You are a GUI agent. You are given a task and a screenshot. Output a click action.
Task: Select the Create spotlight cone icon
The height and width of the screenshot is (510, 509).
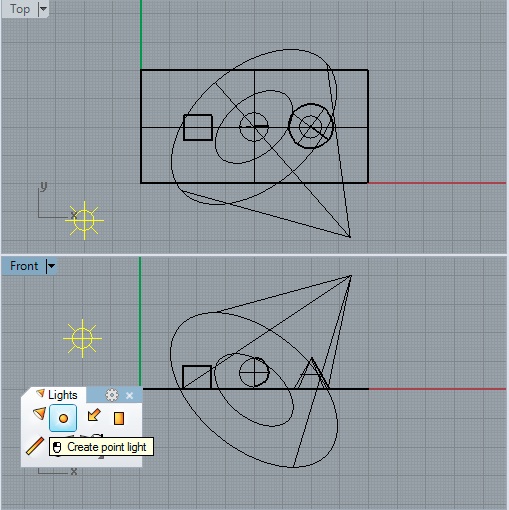tap(40, 414)
